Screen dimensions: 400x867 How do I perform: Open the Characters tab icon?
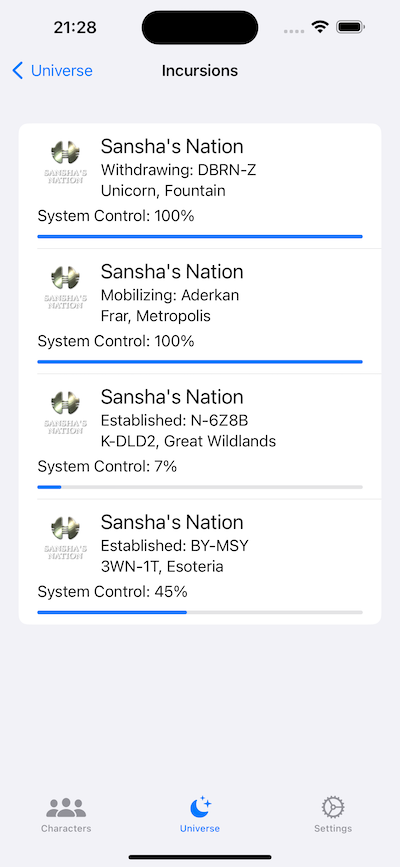tap(66, 808)
